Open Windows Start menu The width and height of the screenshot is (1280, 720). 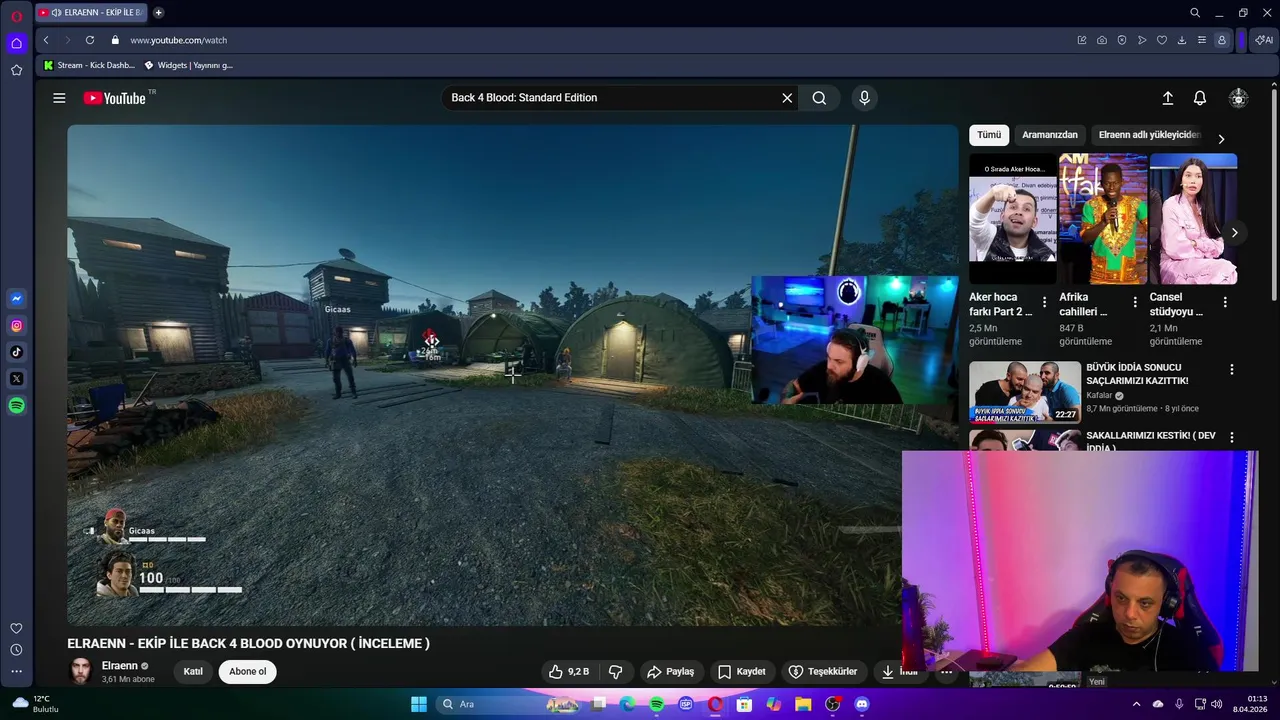419,704
